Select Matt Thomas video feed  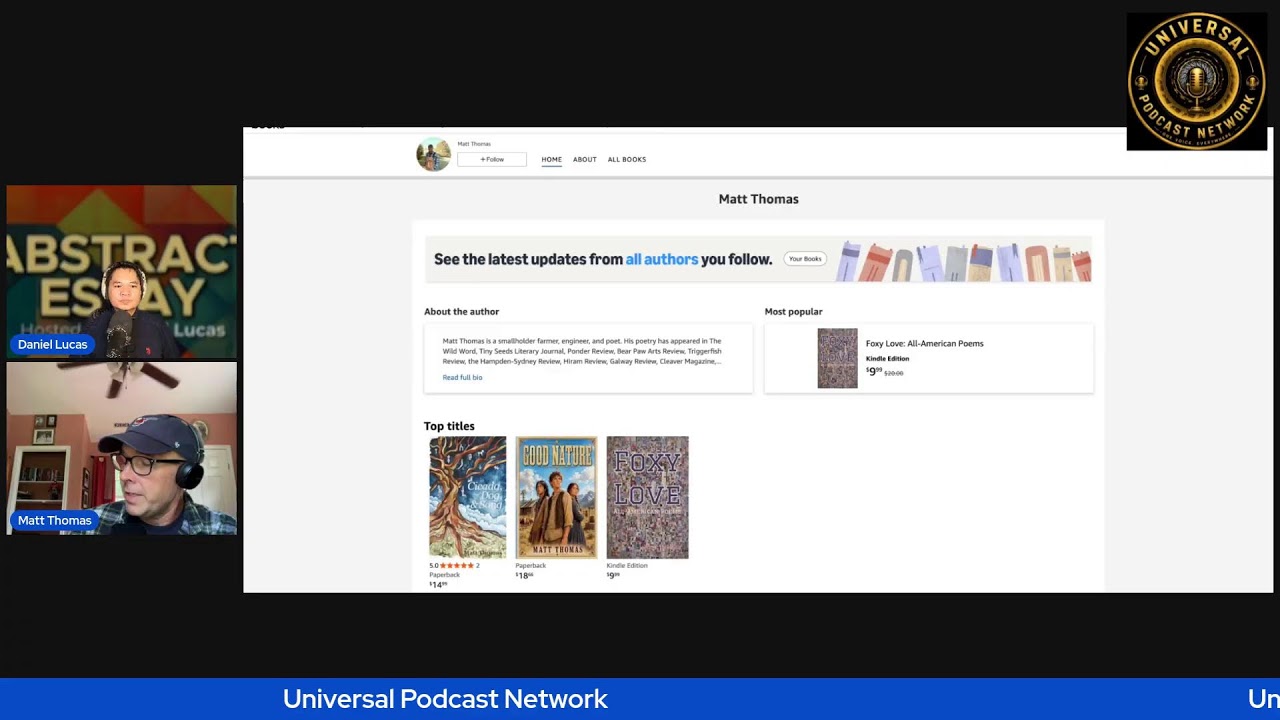tap(122, 448)
